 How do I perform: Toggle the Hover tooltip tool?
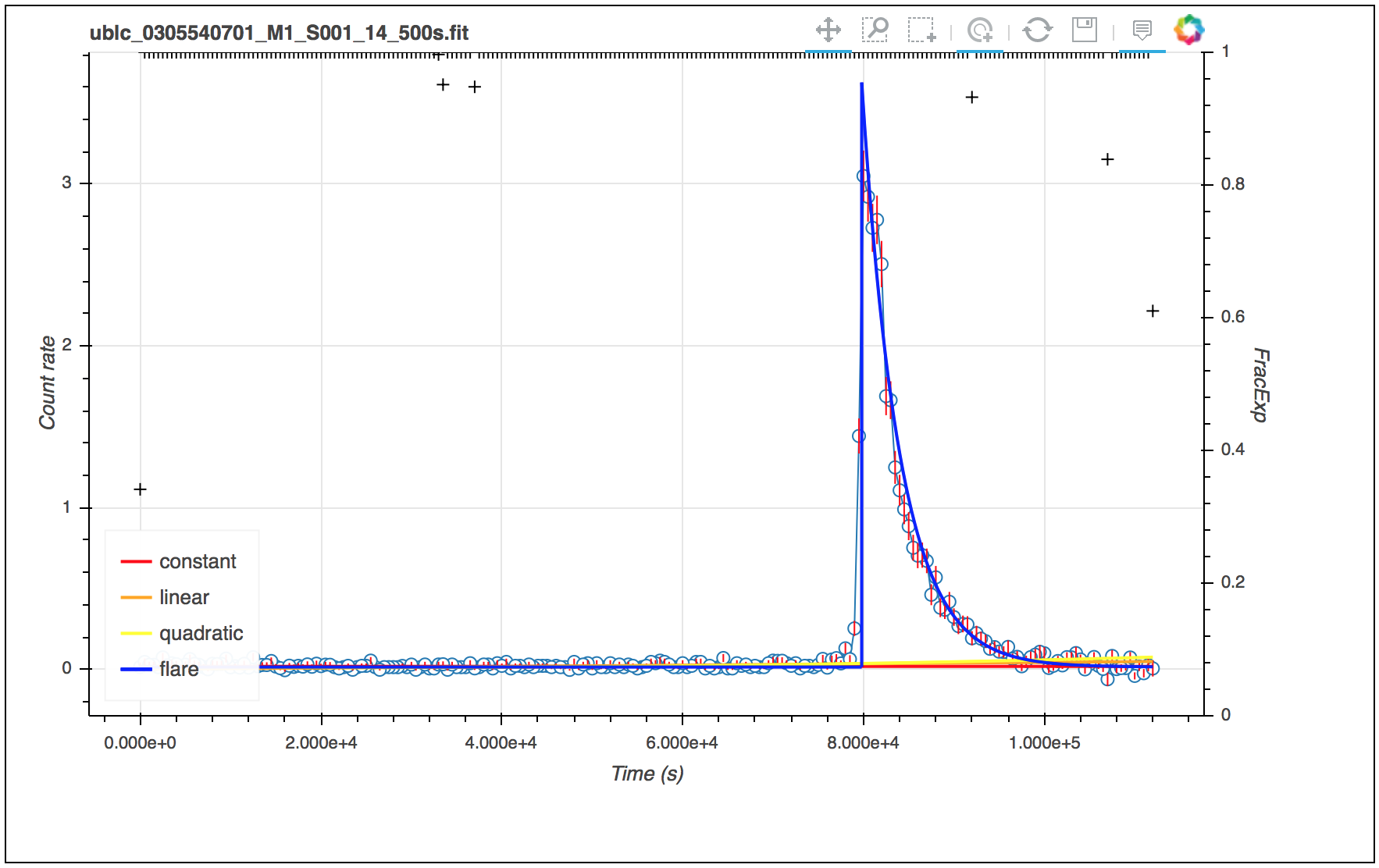(1142, 30)
